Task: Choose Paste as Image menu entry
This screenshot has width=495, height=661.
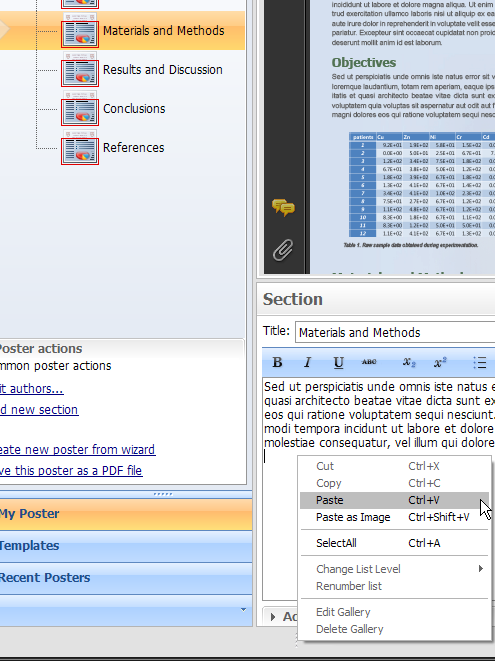Action: [x=394, y=517]
